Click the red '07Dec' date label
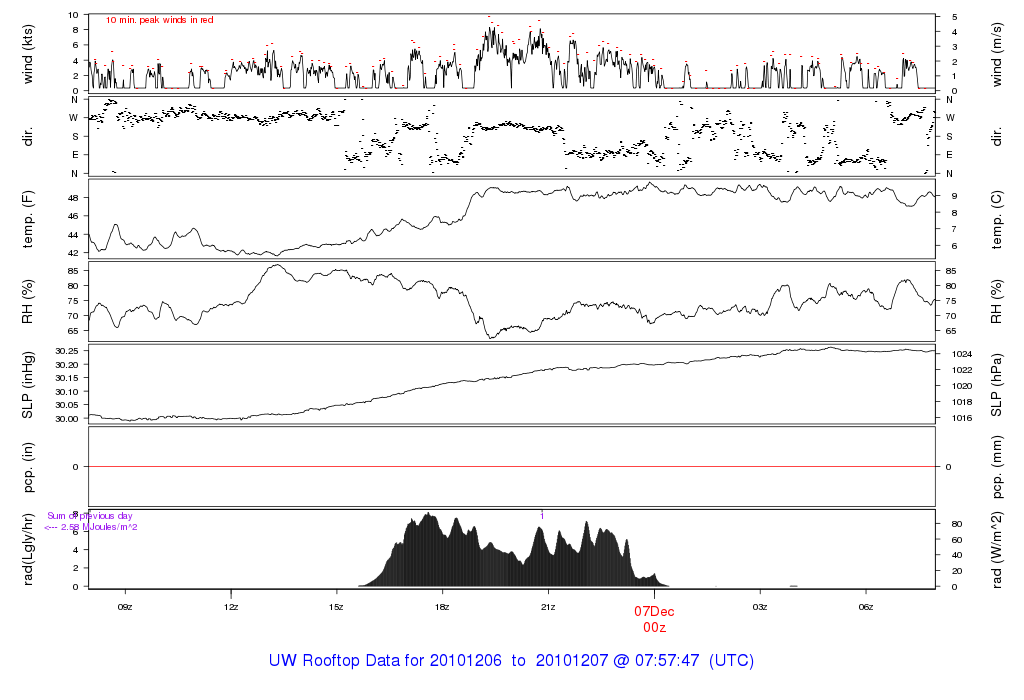This screenshot has height=700, width=1024. pyautogui.click(x=654, y=612)
